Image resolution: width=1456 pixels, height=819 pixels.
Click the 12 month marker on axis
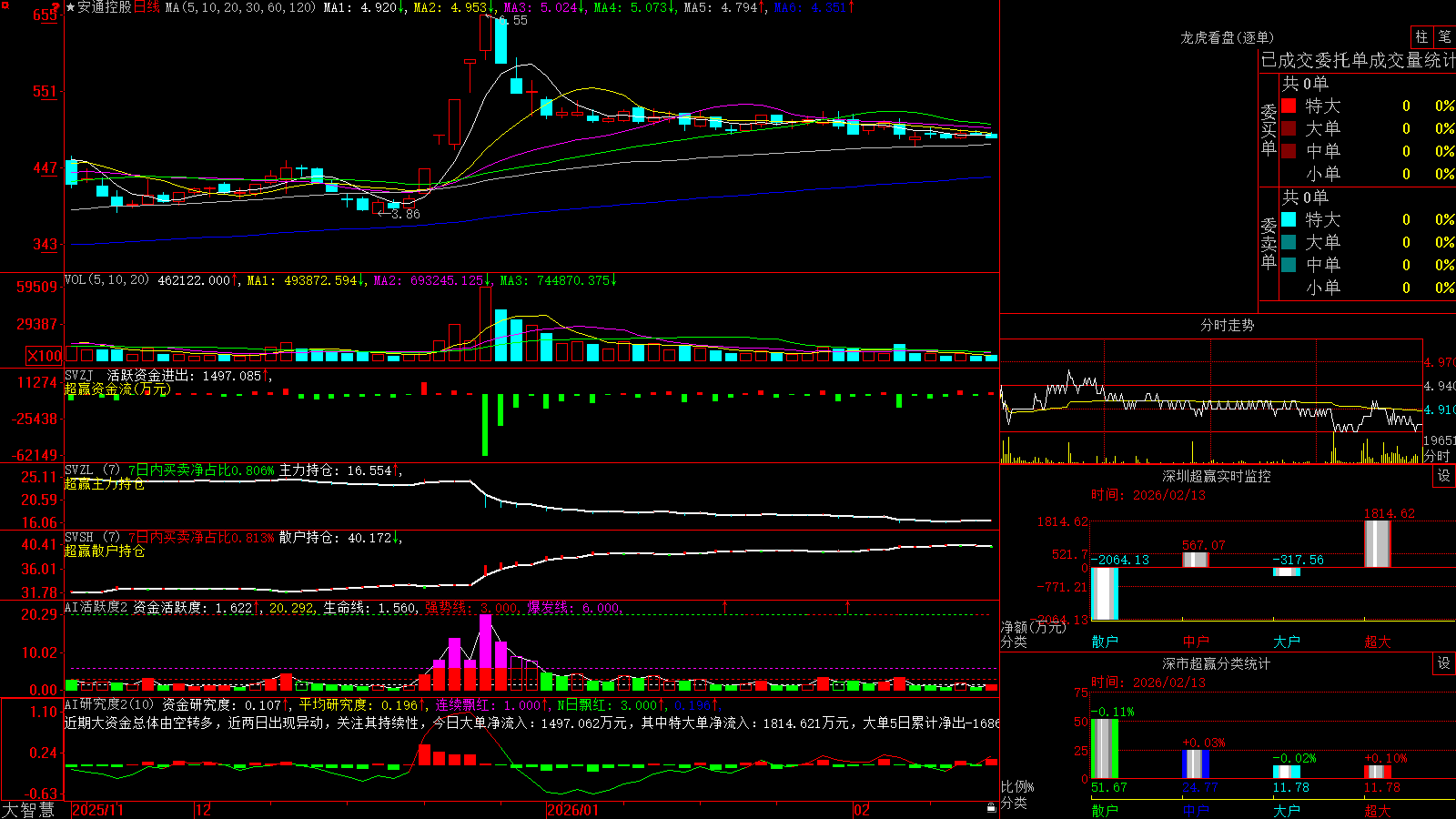(x=203, y=810)
